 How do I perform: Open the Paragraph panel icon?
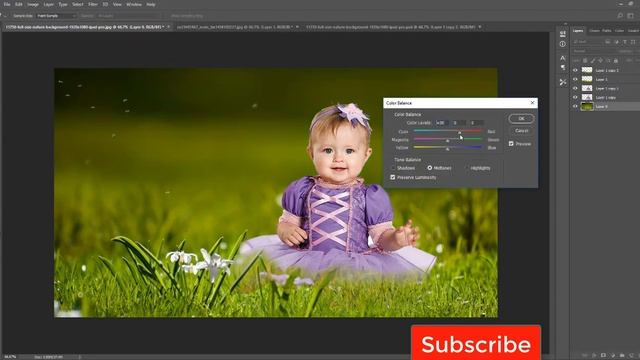563,67
